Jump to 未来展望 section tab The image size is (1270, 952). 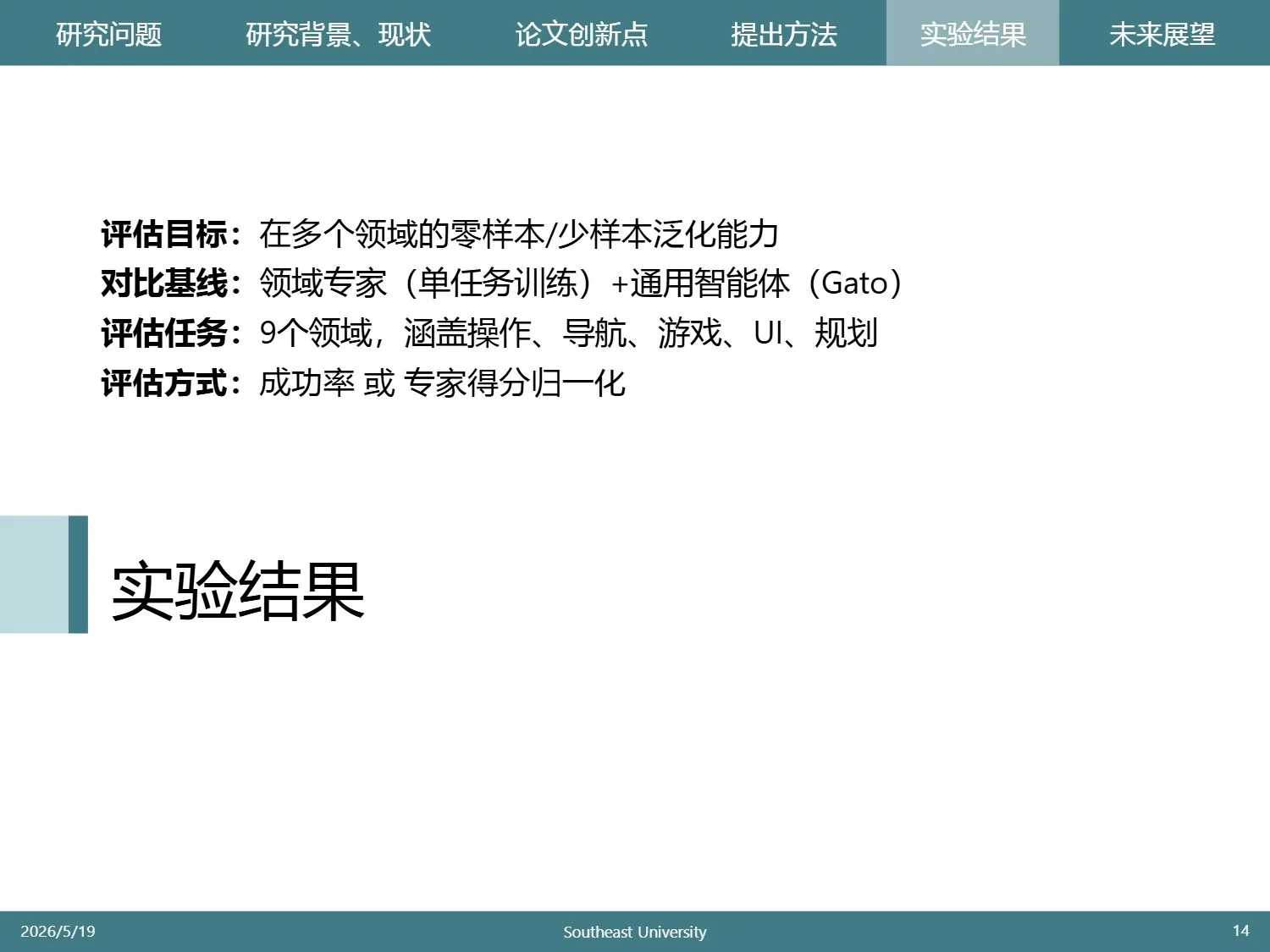1162,34
